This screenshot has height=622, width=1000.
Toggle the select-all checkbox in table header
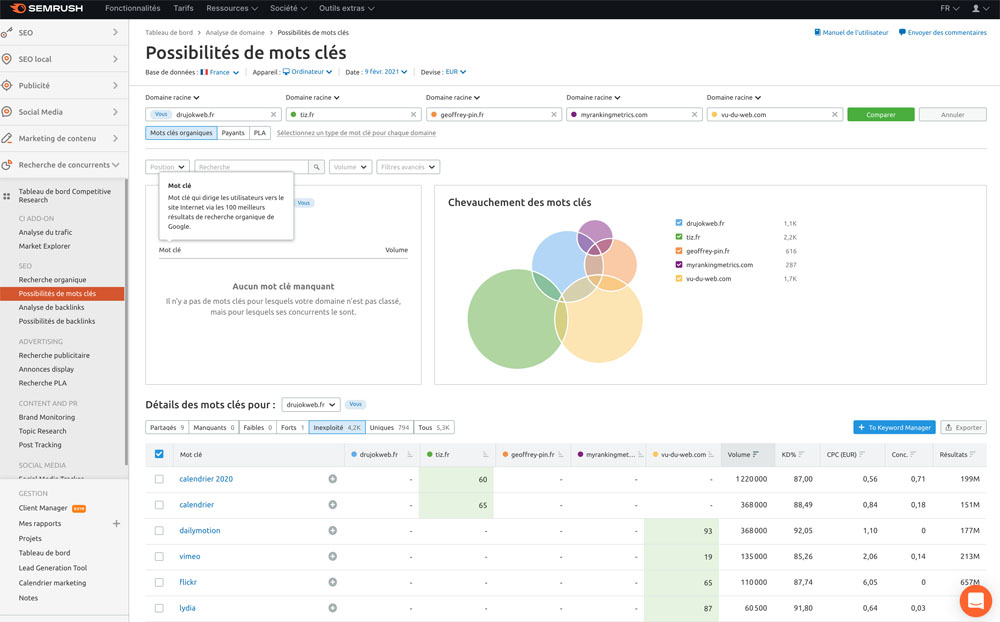pos(159,454)
